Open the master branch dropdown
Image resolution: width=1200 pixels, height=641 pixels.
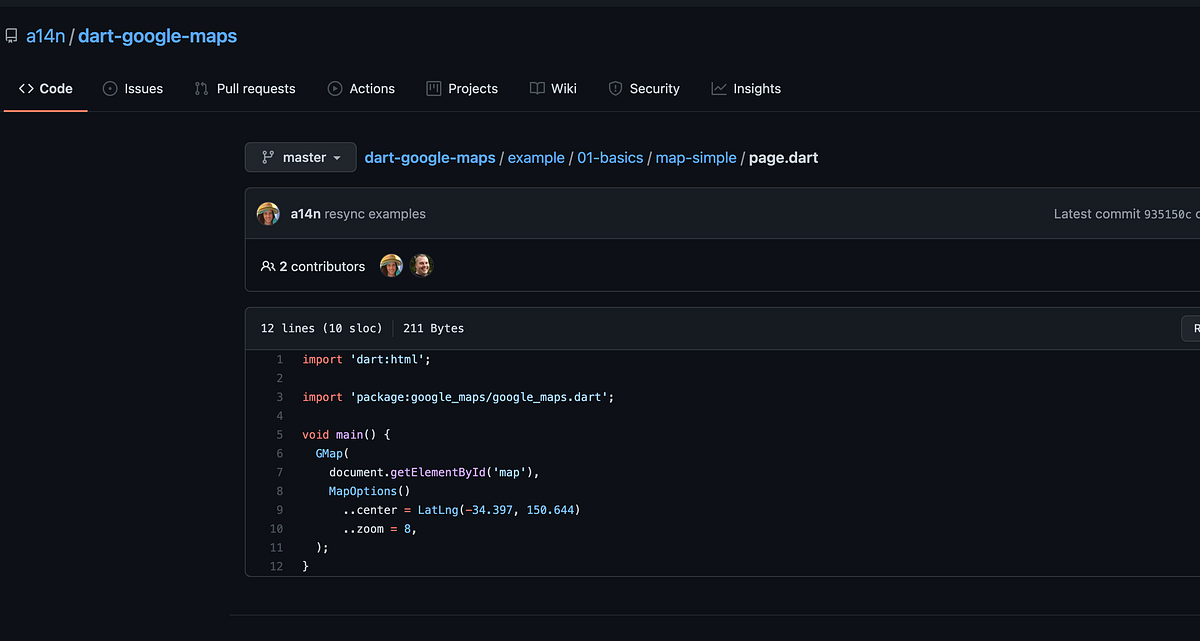point(300,157)
